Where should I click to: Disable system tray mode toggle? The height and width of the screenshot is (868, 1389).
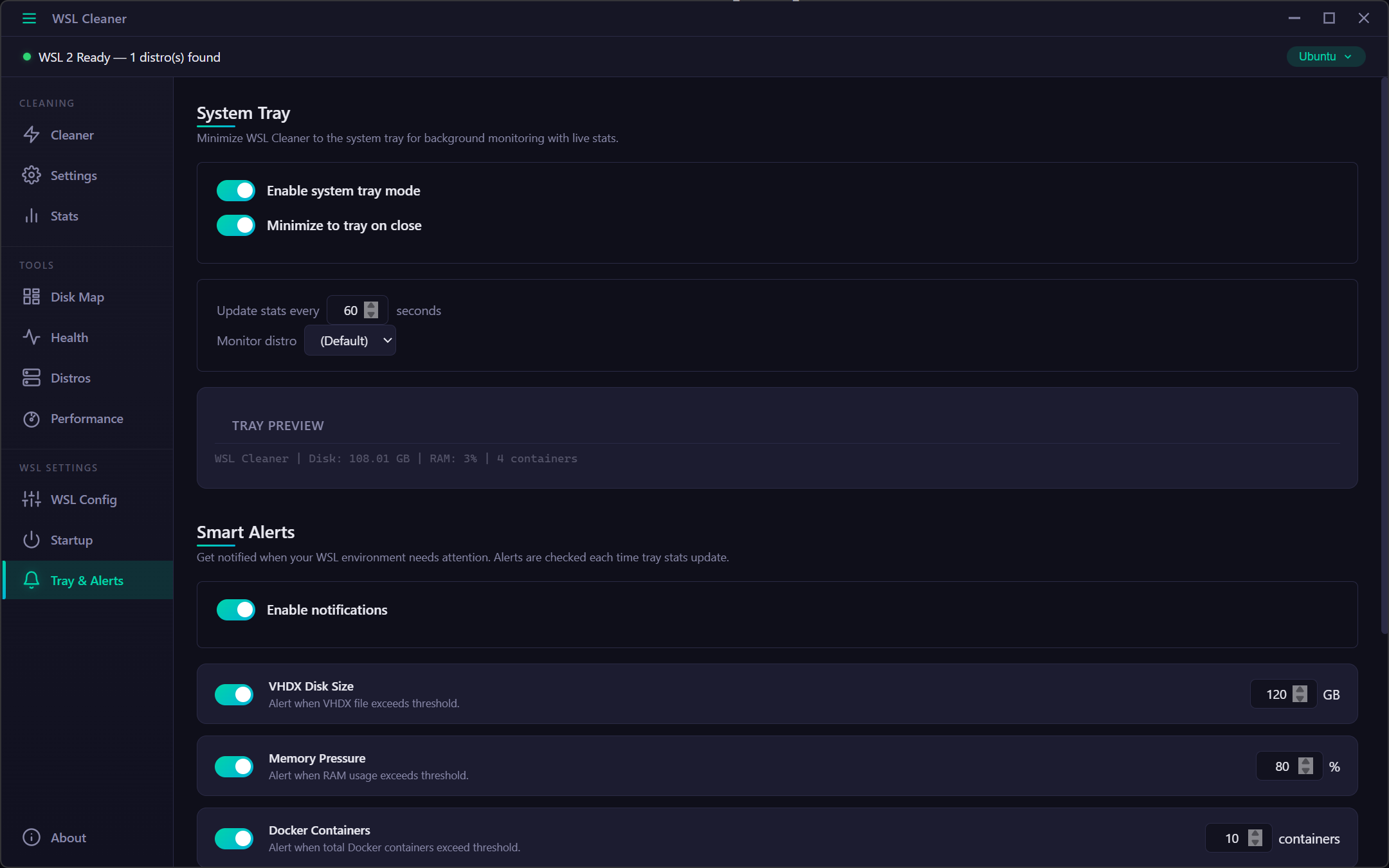(x=236, y=191)
